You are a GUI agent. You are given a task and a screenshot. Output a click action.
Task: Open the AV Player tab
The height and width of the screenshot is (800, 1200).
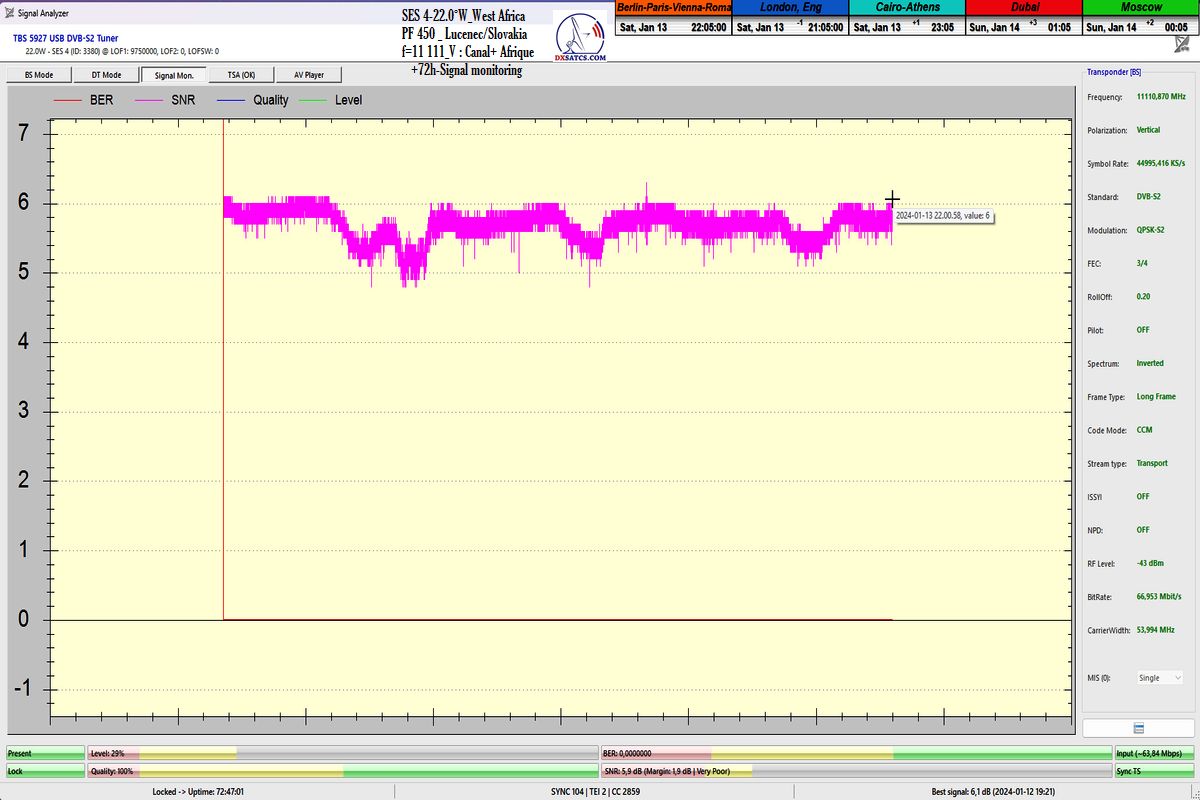coord(308,75)
